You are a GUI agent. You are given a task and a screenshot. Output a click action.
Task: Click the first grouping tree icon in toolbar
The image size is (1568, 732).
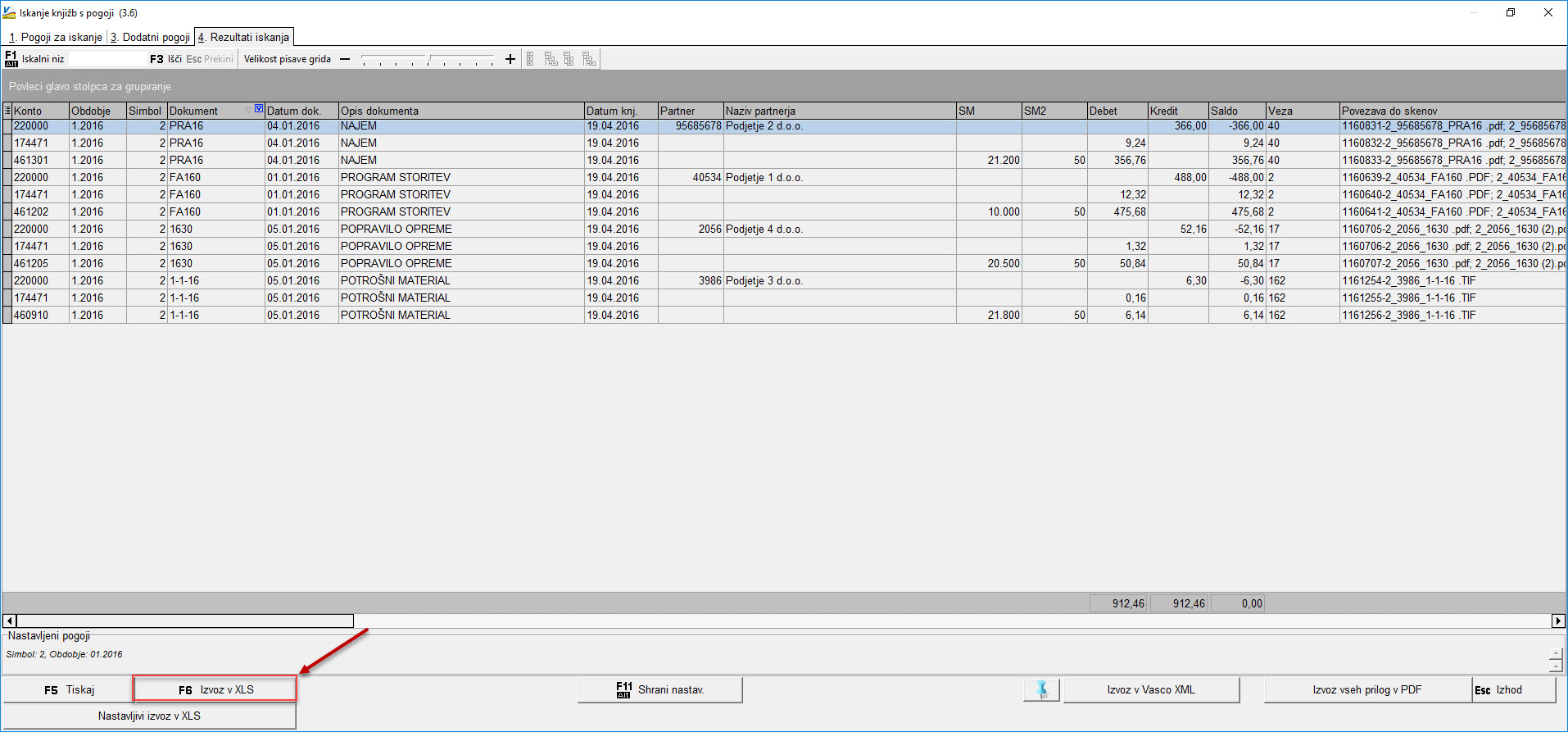(530, 59)
